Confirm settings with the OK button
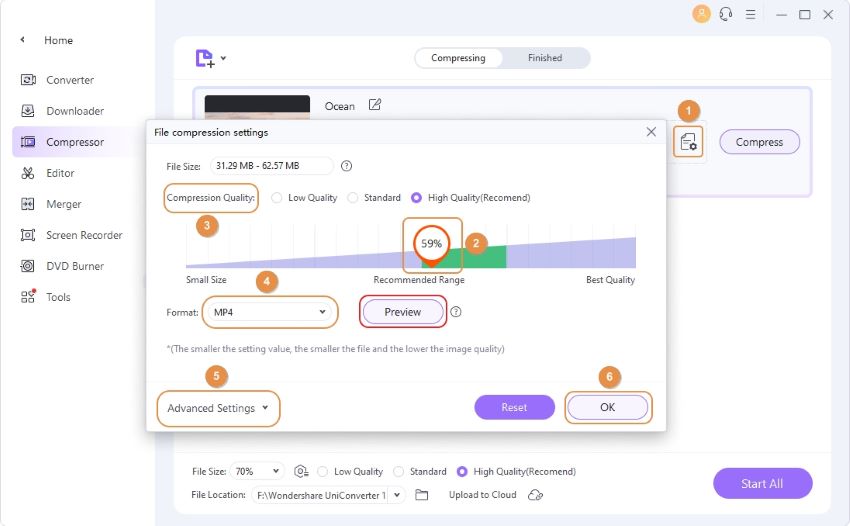Viewport: 850px width, 526px height. [608, 407]
